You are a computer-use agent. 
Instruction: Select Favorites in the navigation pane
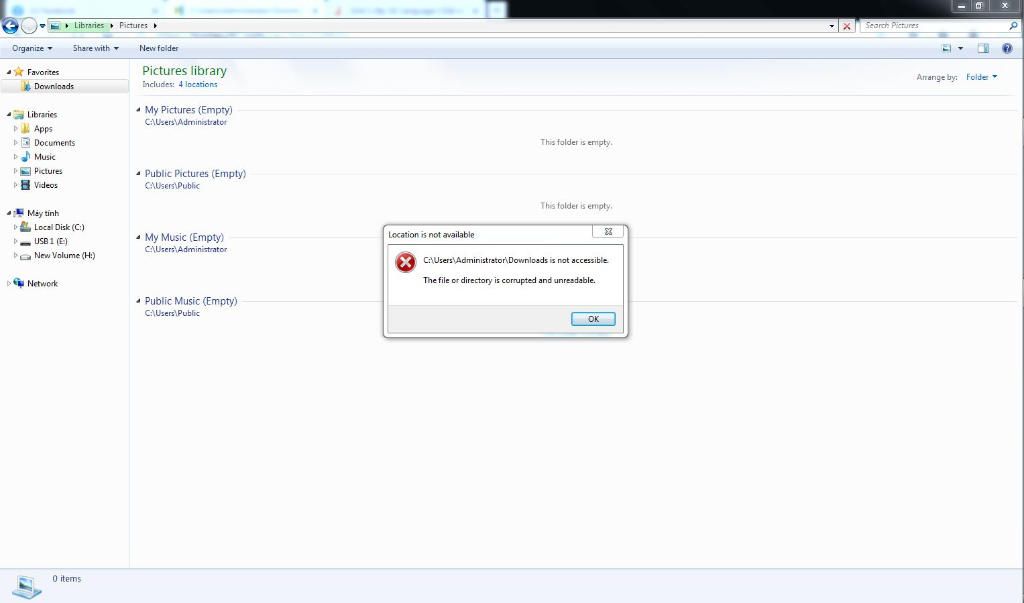point(43,72)
